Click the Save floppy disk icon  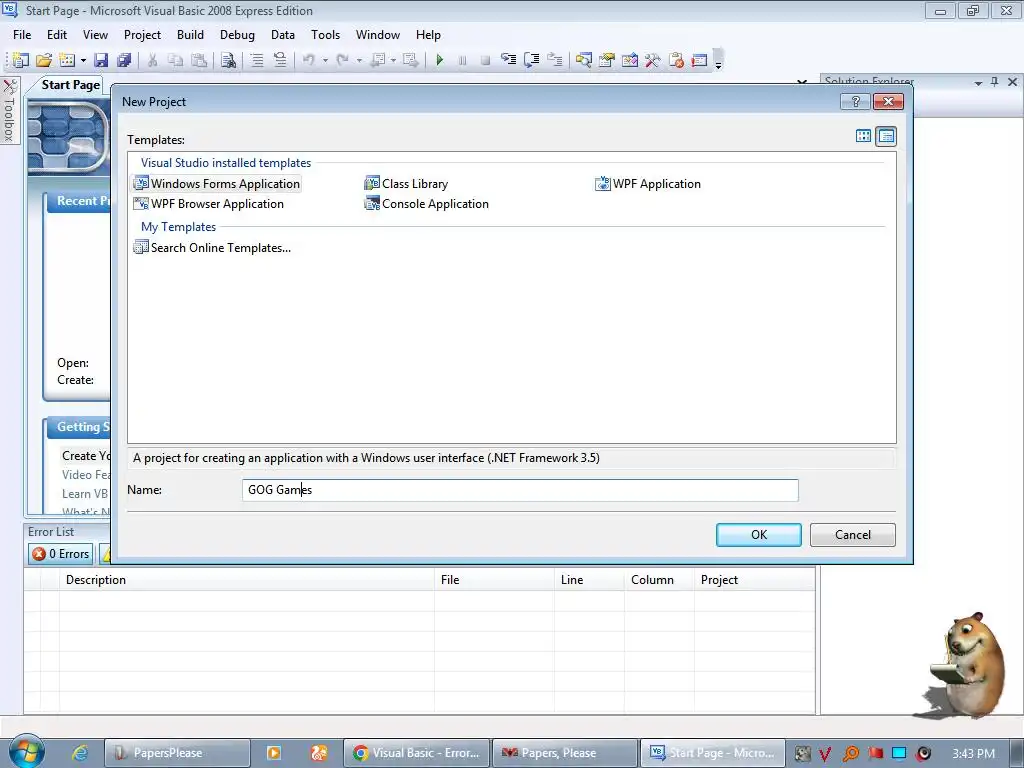[101, 60]
